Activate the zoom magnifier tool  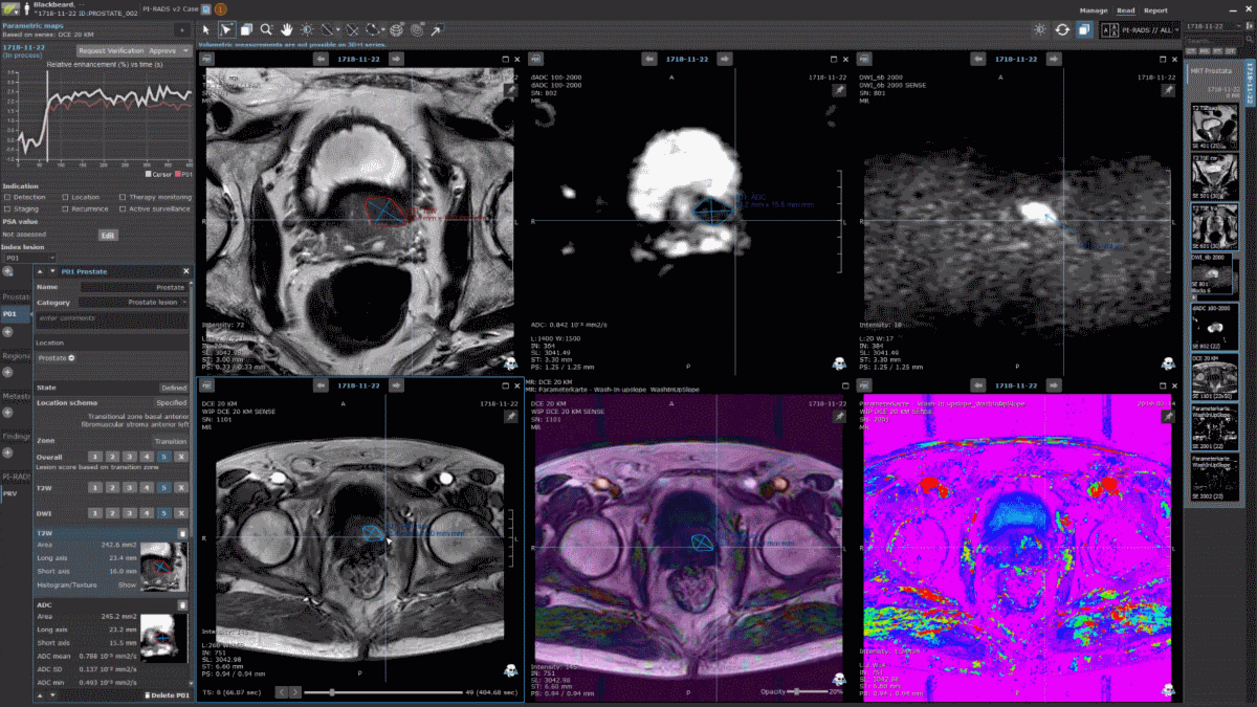(x=266, y=30)
